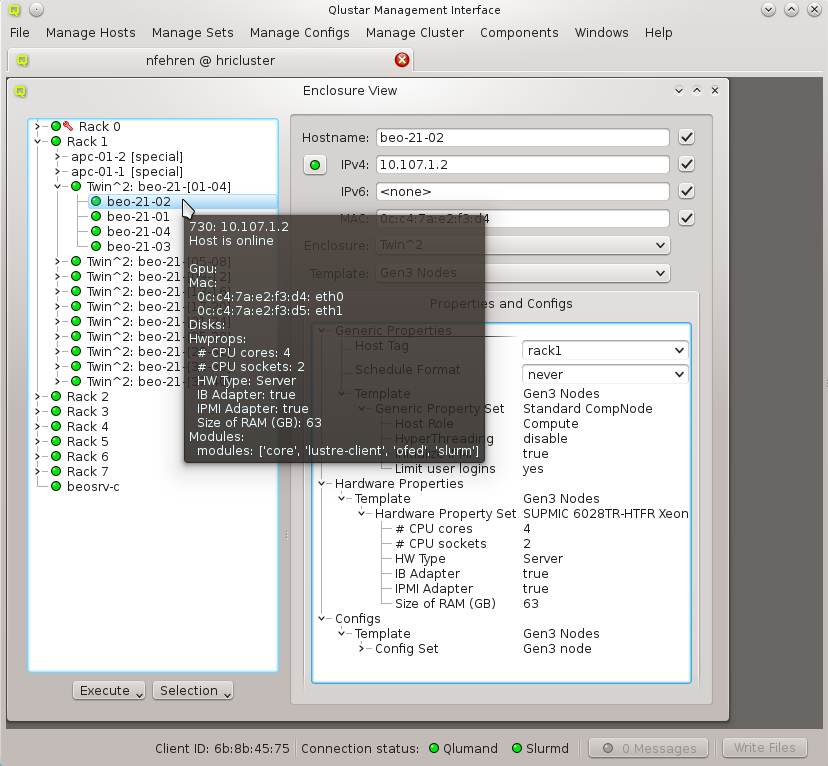This screenshot has height=766, width=828.
Task: Toggle the Hostname checkbox
Action: coord(686,137)
